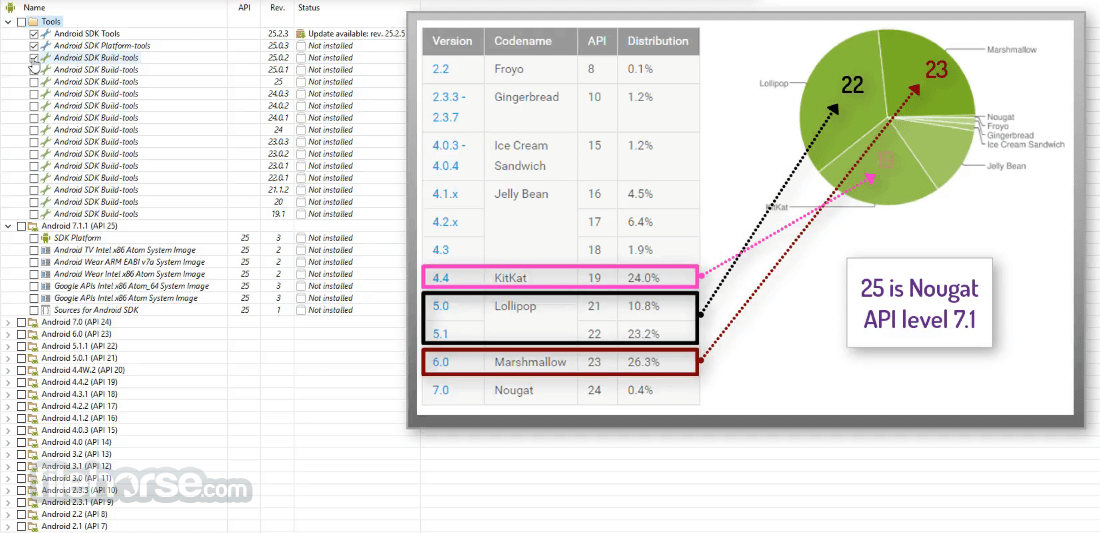Open the 4.1.x version link
1100x533 pixels.
click(445, 194)
